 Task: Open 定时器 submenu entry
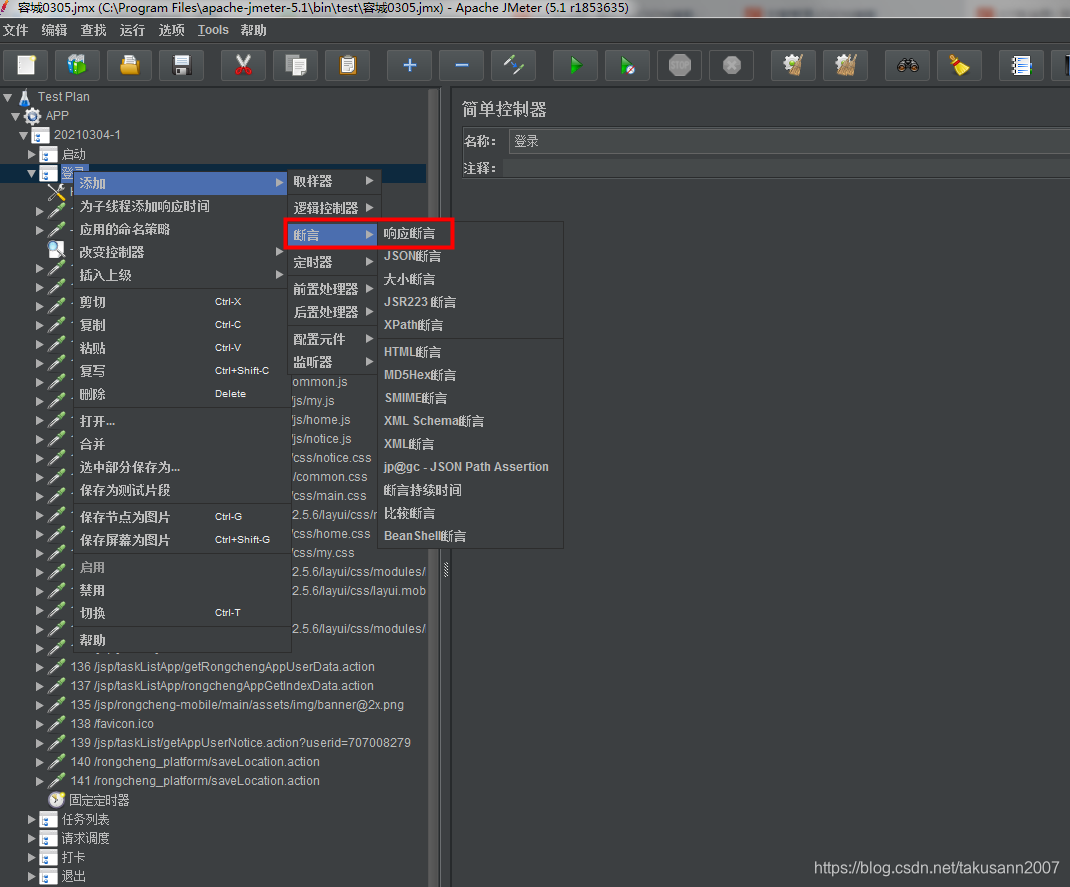click(333, 262)
